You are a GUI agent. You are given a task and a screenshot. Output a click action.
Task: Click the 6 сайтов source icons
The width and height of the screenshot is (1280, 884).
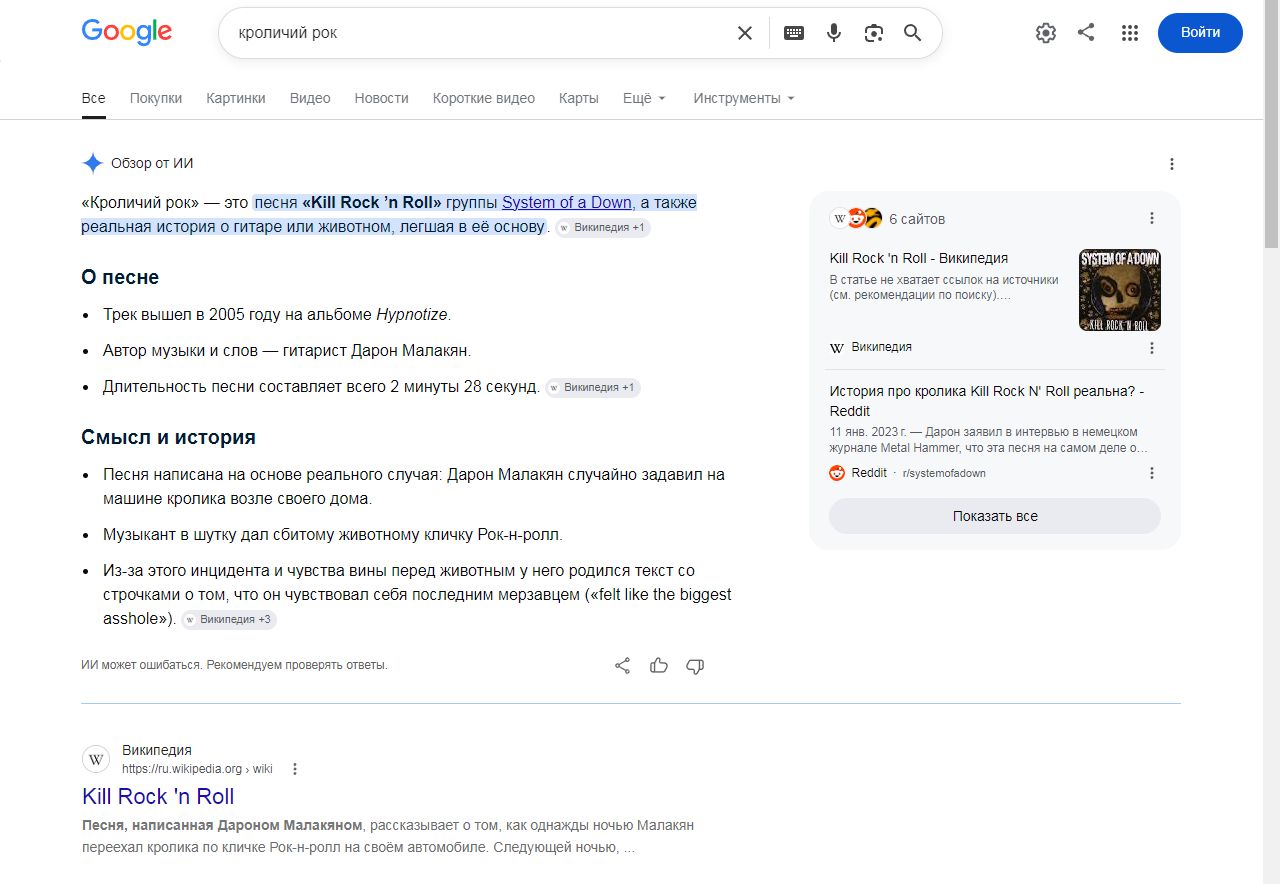(x=856, y=219)
